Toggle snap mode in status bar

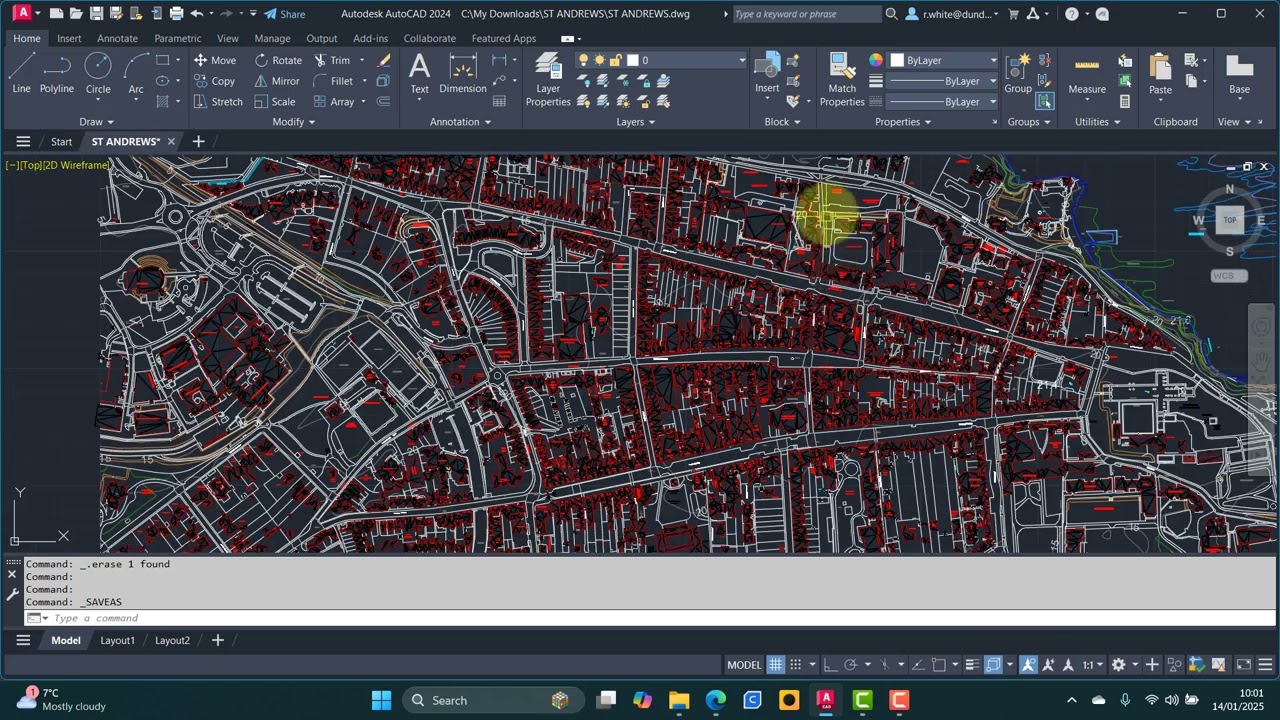pos(796,665)
